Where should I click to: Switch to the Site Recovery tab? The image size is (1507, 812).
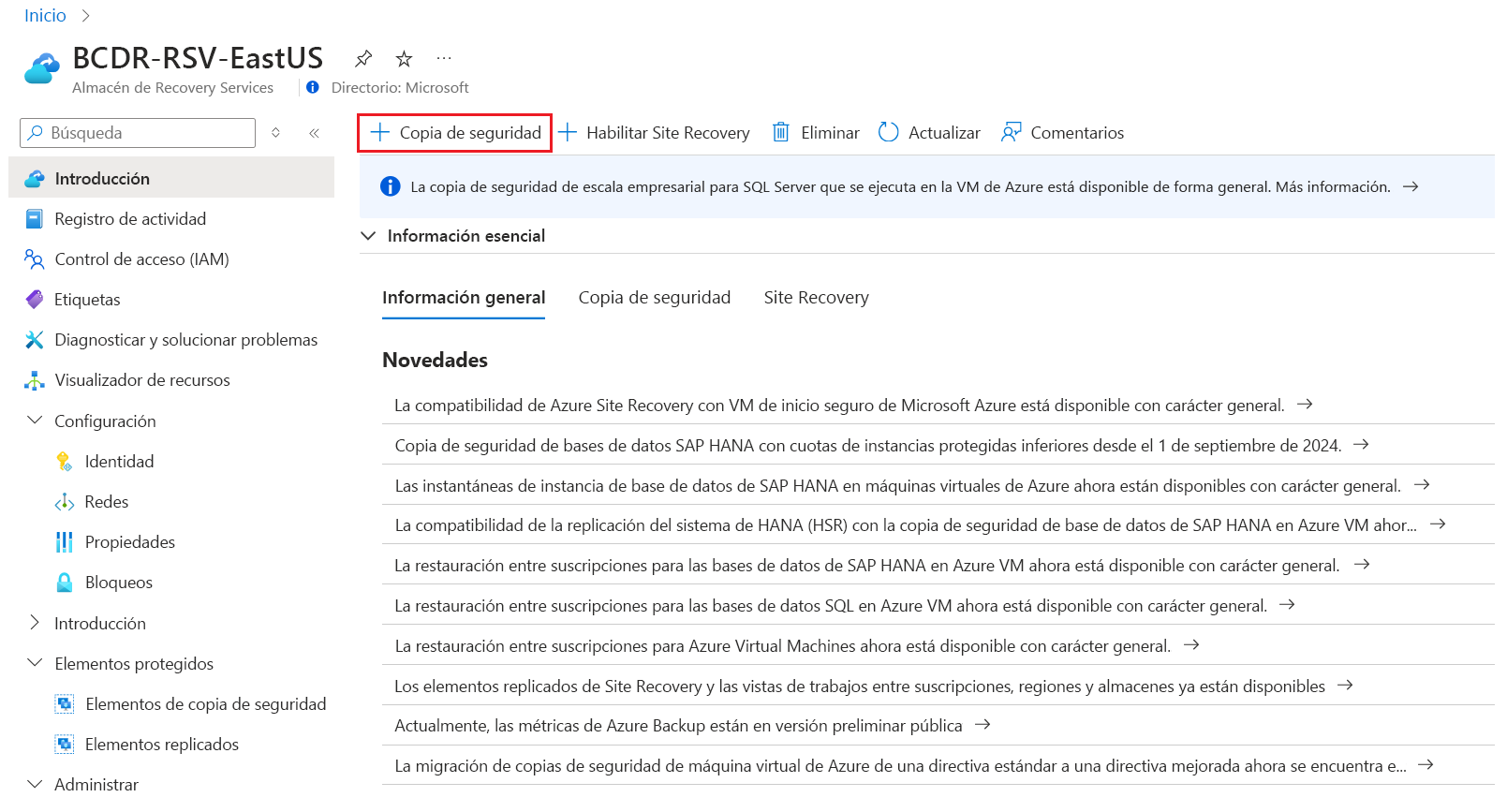click(x=816, y=298)
